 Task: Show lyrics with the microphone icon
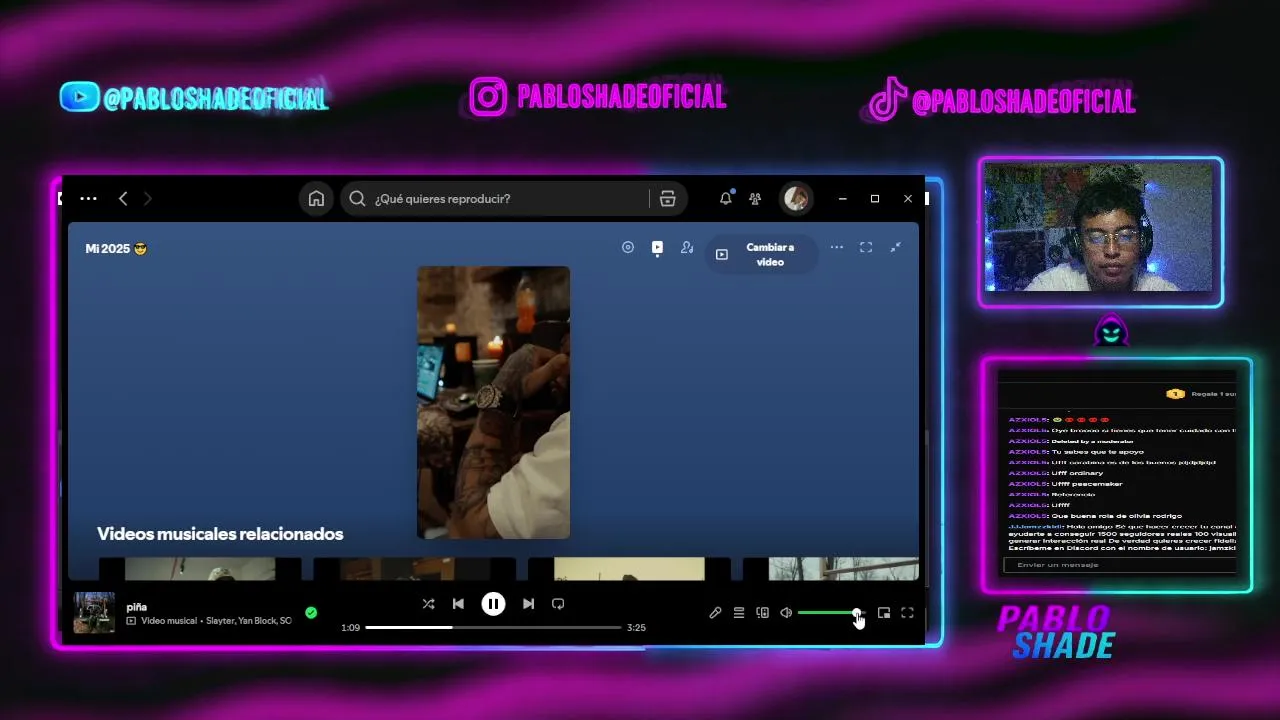715,613
